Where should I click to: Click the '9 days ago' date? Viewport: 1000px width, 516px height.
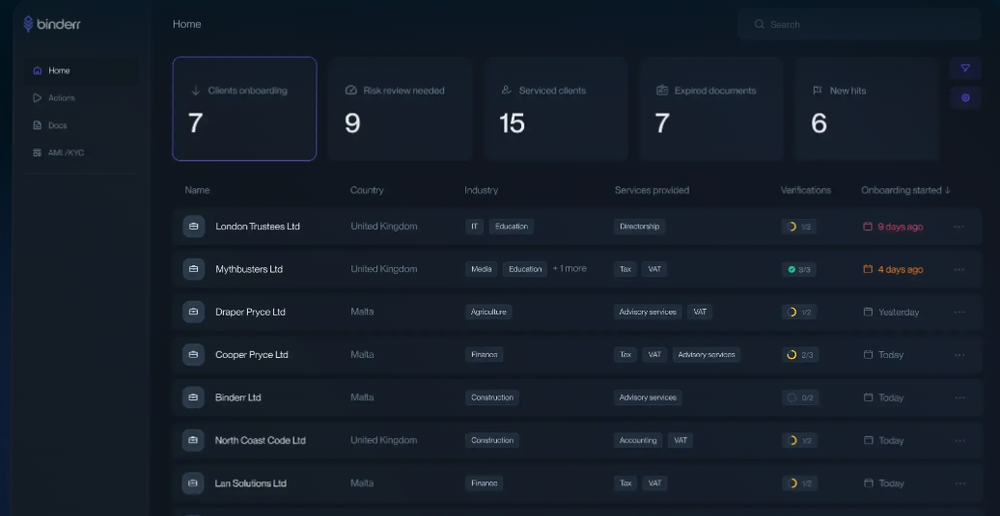click(893, 226)
